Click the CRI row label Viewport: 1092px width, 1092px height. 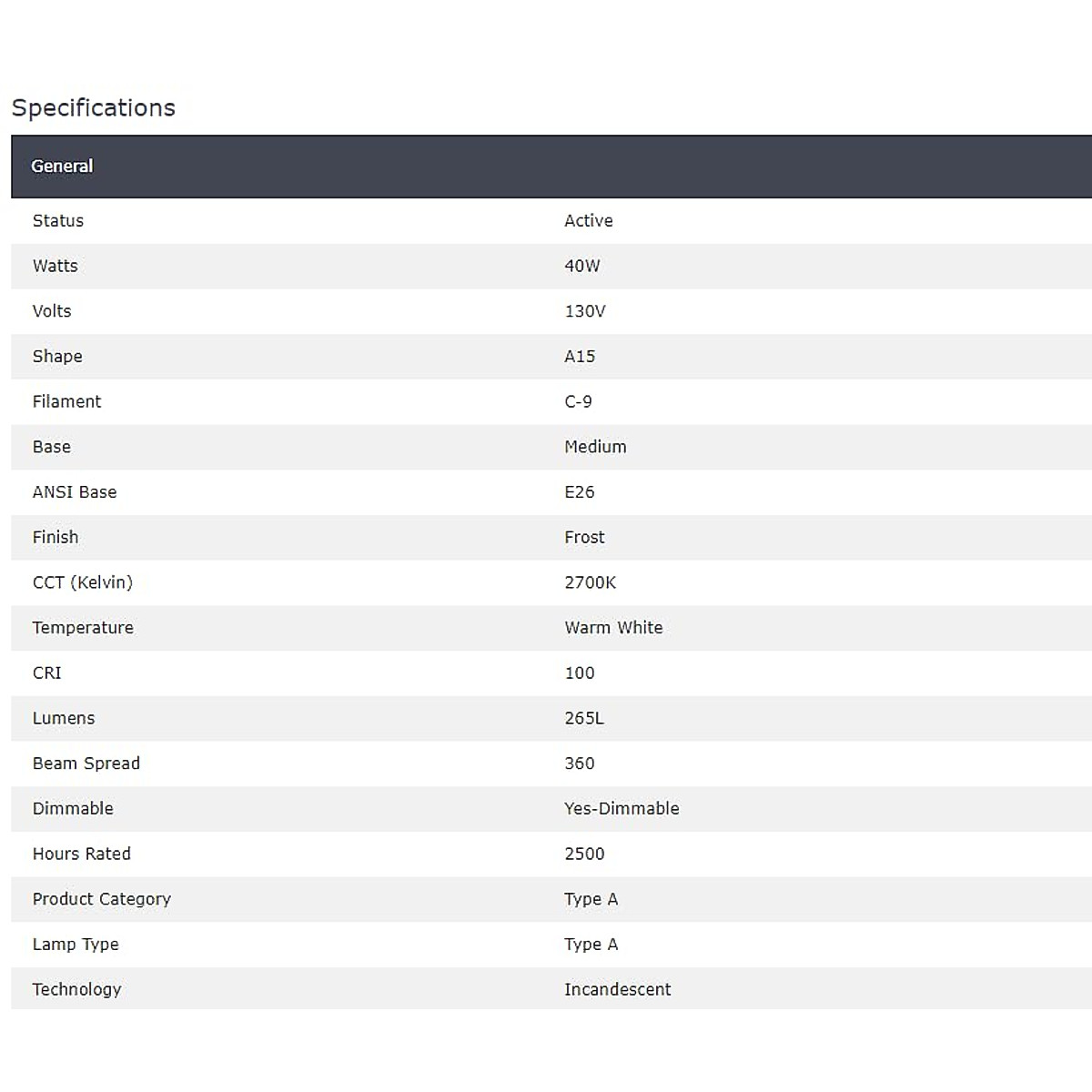(x=47, y=672)
